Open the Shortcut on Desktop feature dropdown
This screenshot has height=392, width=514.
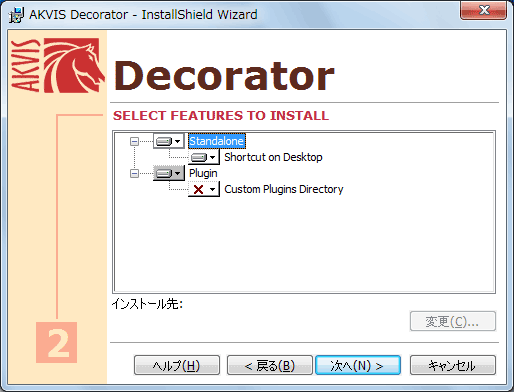(204, 157)
